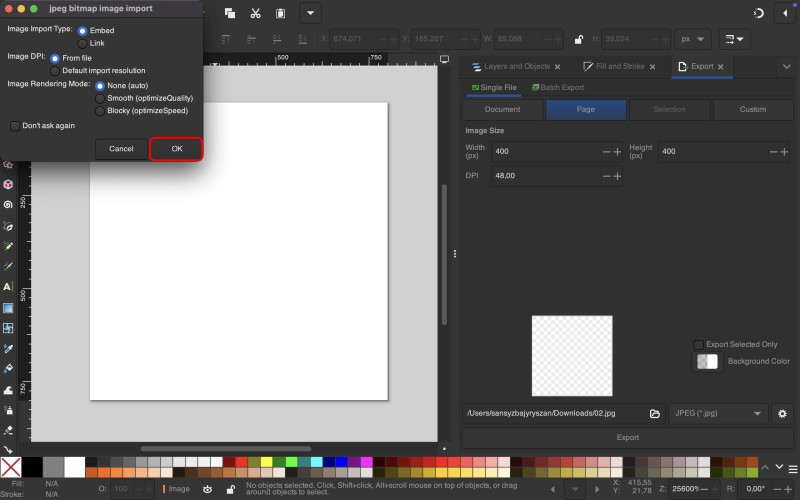Open export settings gear icon
The height and width of the screenshot is (500, 800).
click(x=782, y=414)
